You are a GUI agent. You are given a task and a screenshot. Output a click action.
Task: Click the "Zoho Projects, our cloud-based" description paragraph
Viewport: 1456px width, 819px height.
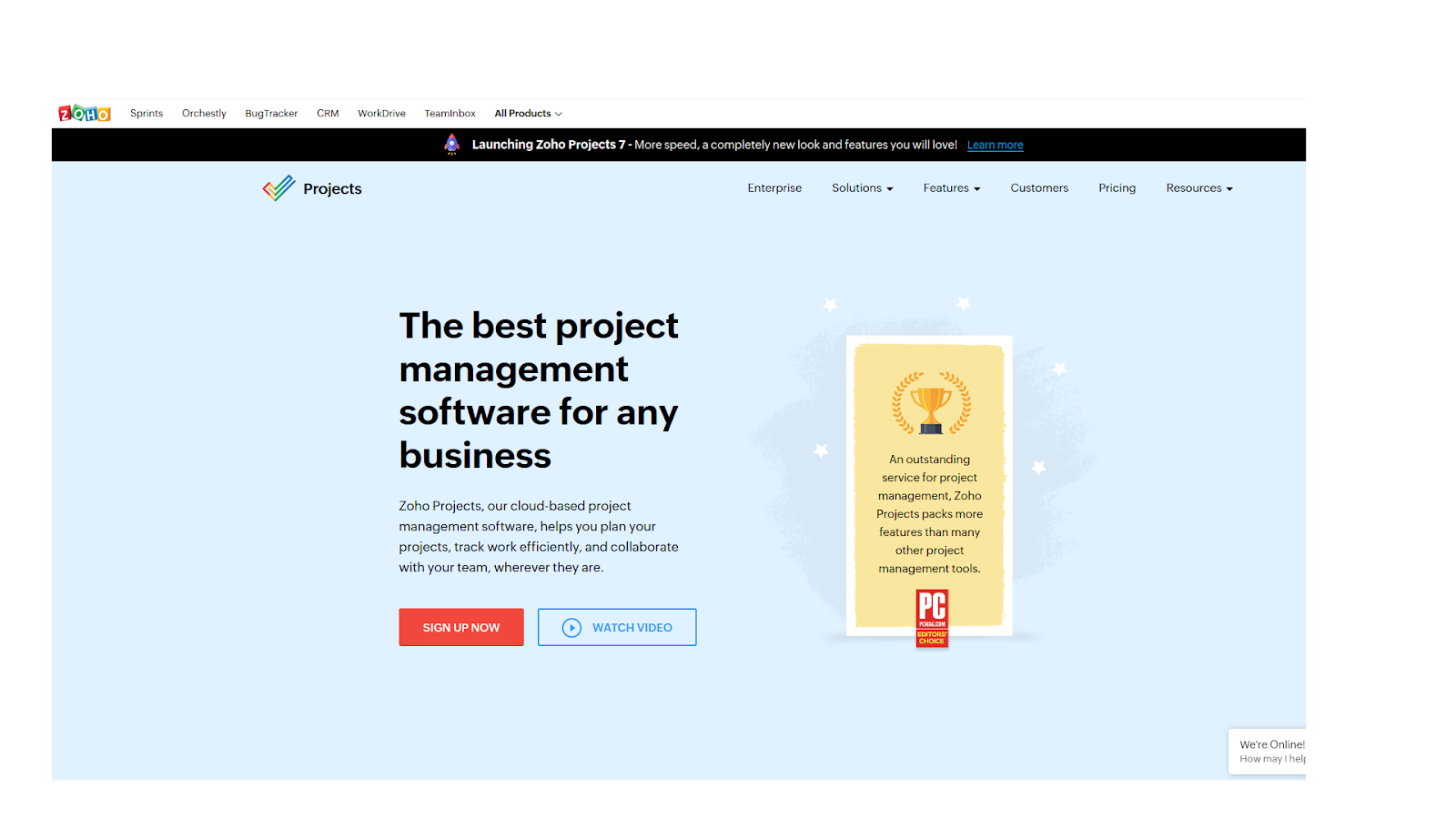coord(539,537)
